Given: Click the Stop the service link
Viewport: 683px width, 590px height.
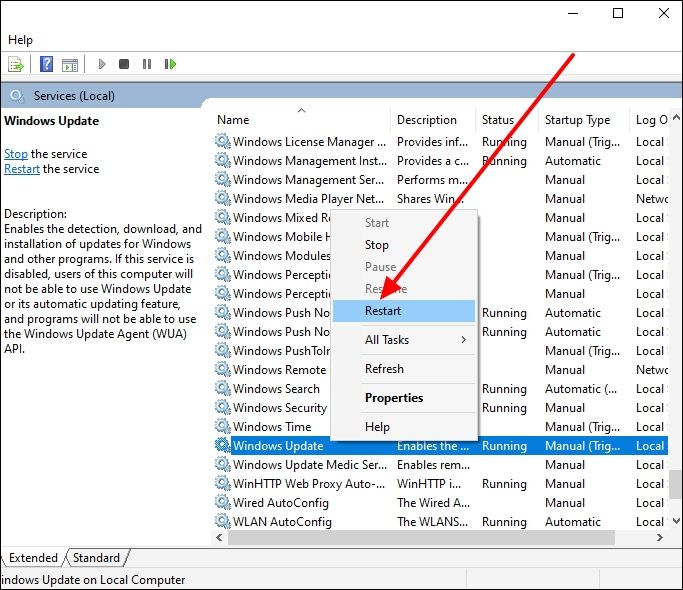Looking at the screenshot, I should [16, 154].
